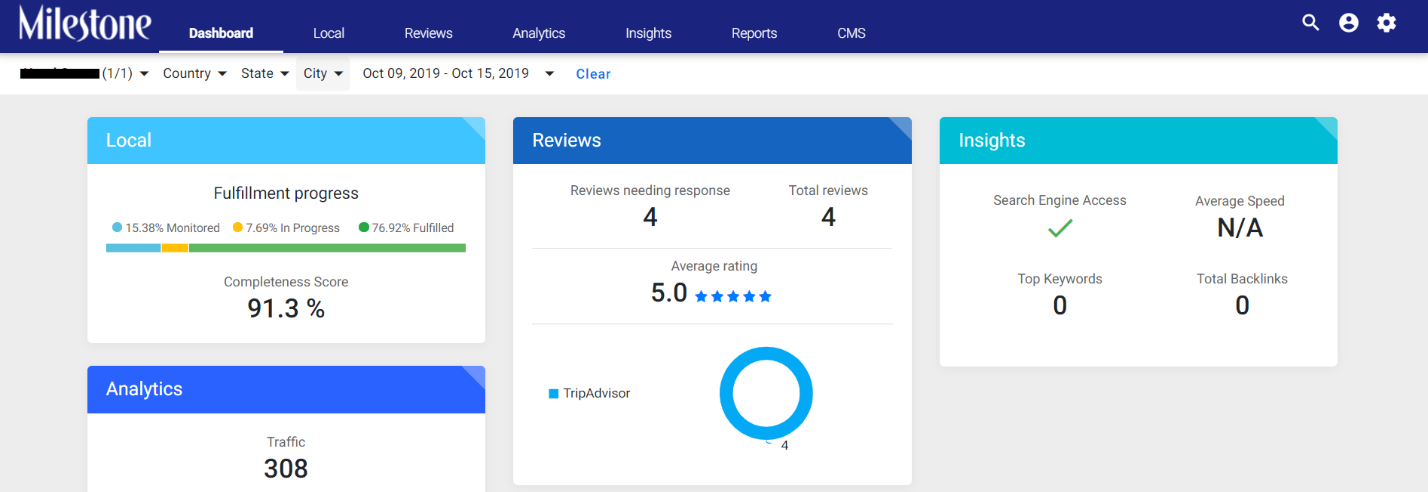Clear the applied filters
This screenshot has height=492, width=1428.
pyautogui.click(x=593, y=74)
